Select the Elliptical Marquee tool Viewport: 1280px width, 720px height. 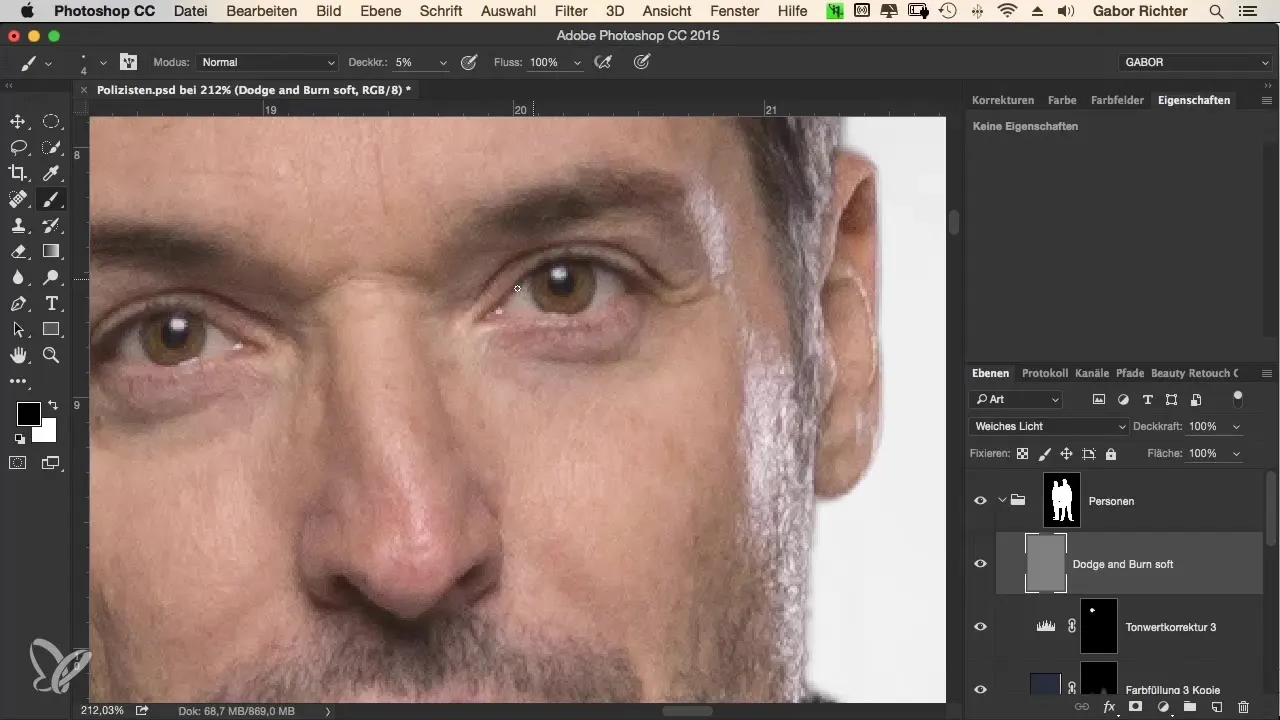[x=51, y=122]
